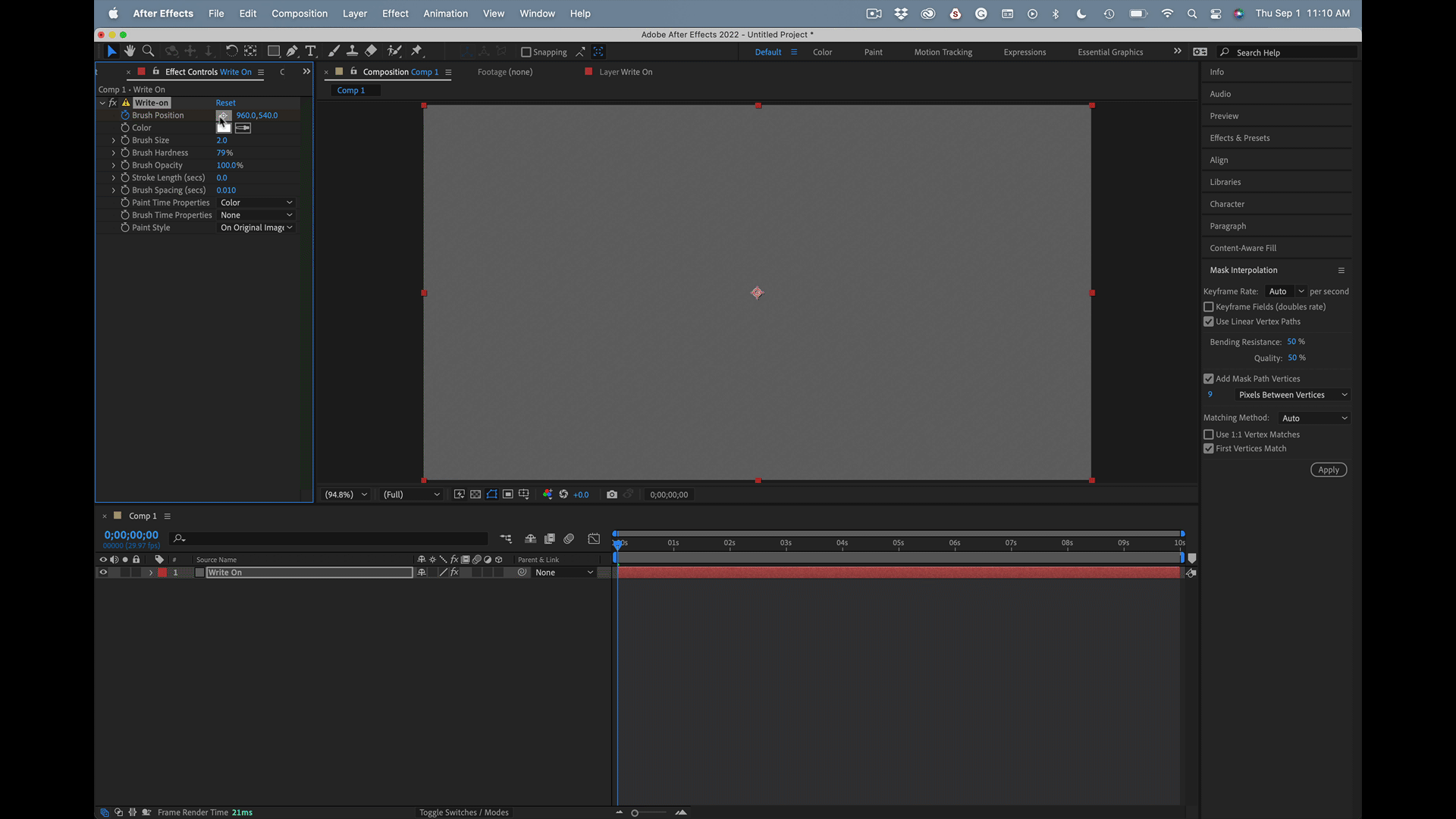Check Keyframe Fields (doubles rate)
The width and height of the screenshot is (1456, 819).
pos(1209,307)
